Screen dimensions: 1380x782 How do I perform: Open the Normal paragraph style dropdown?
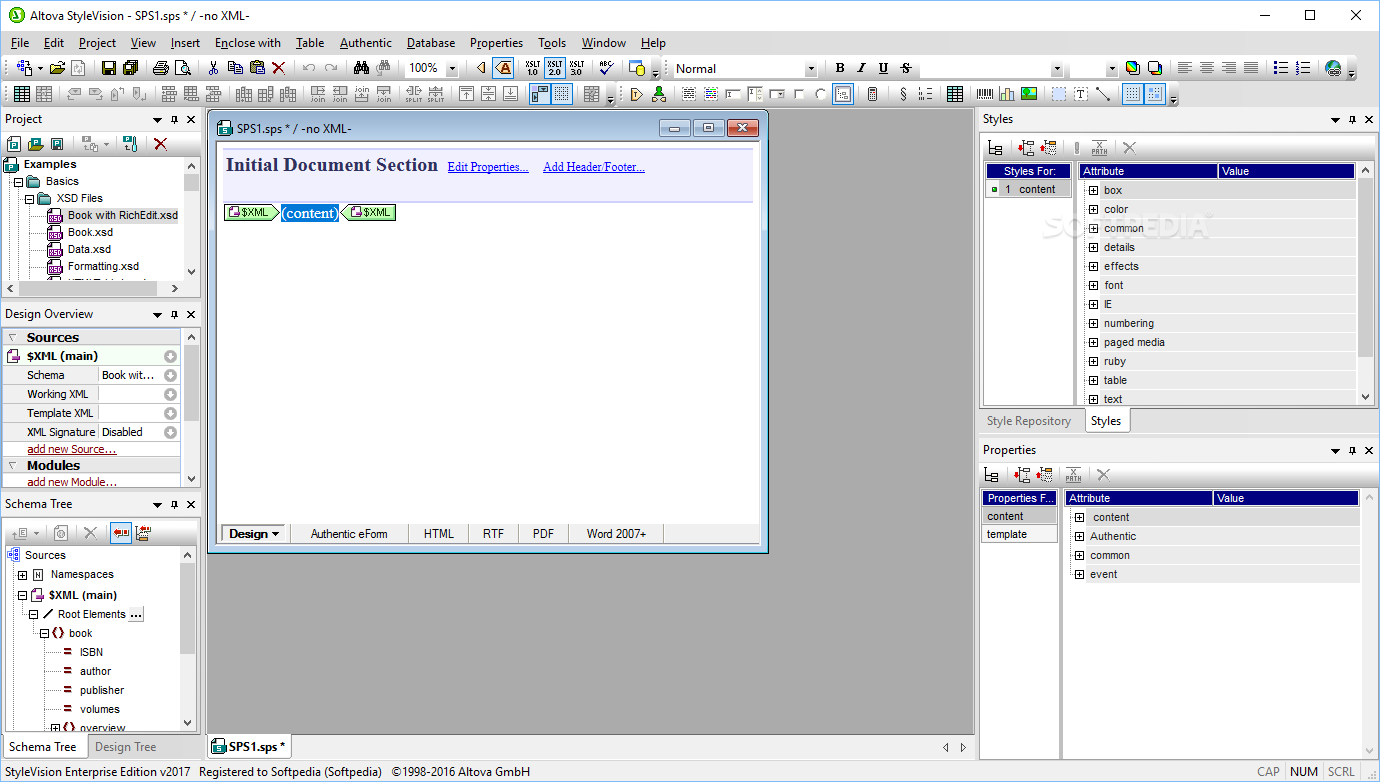point(811,69)
